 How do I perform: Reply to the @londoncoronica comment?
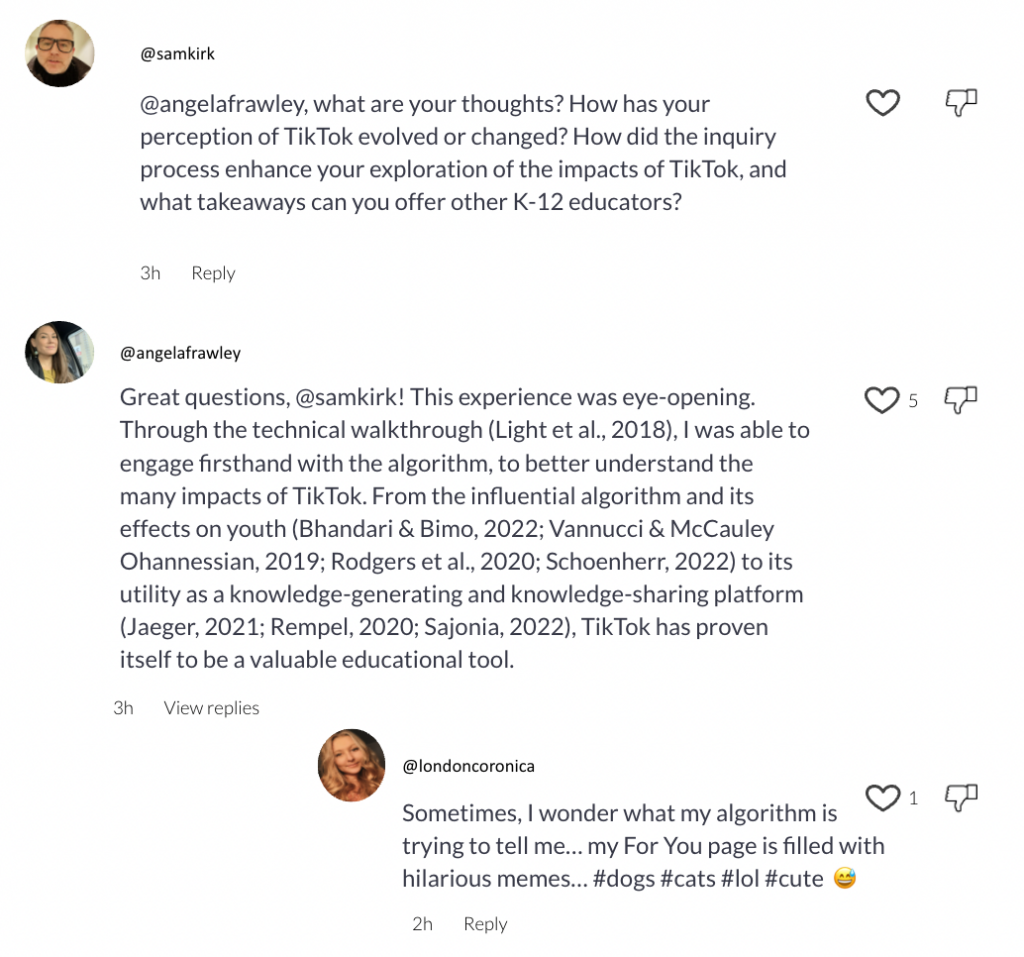coord(485,924)
